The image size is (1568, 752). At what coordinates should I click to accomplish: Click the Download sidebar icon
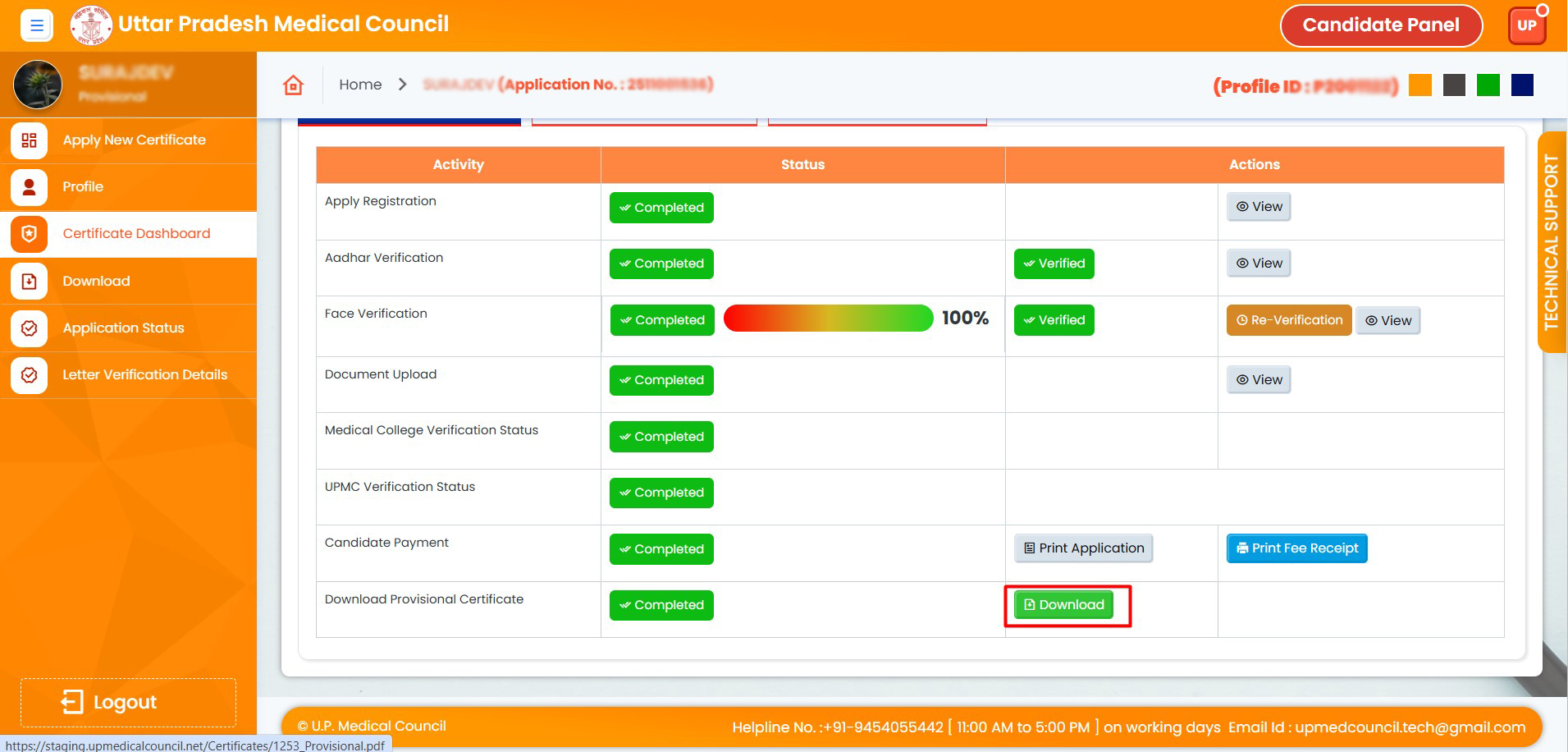click(29, 282)
